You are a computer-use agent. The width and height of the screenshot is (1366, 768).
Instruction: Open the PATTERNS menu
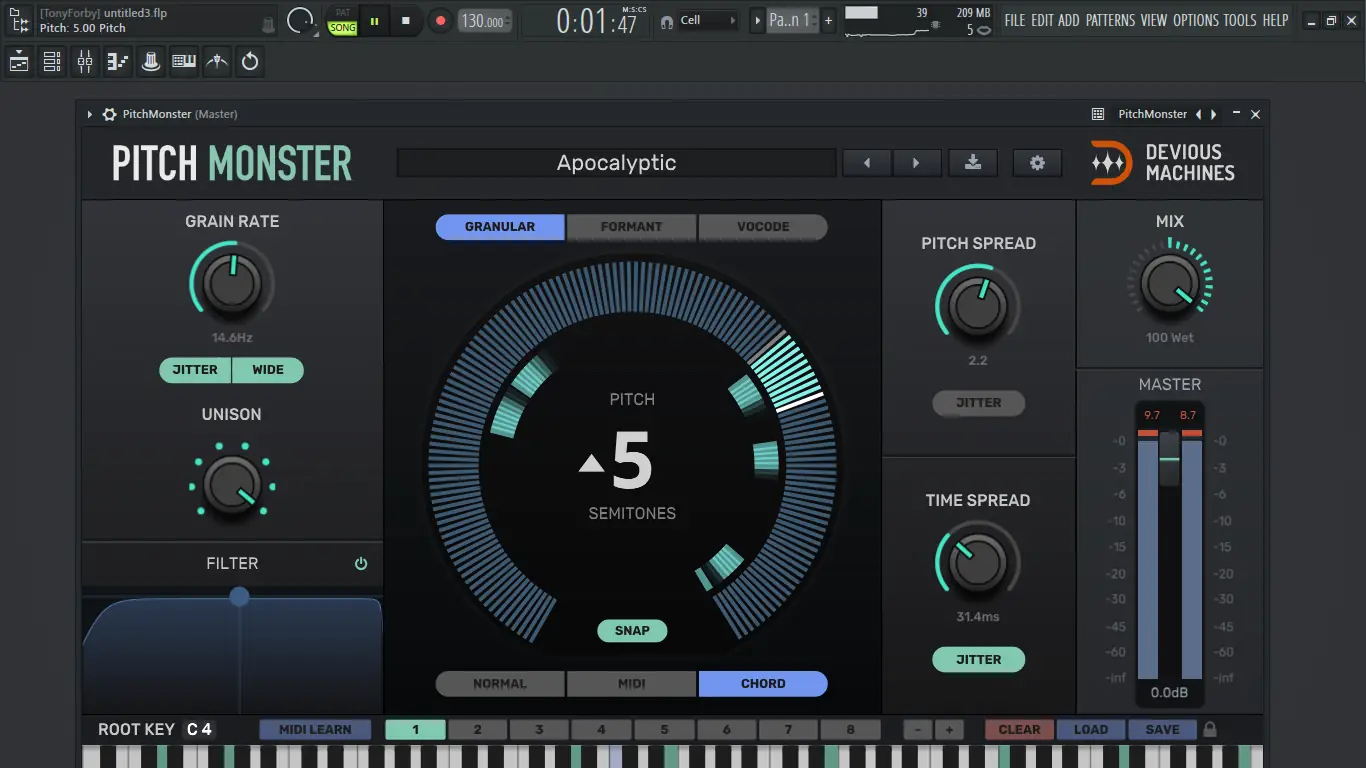coord(1113,19)
